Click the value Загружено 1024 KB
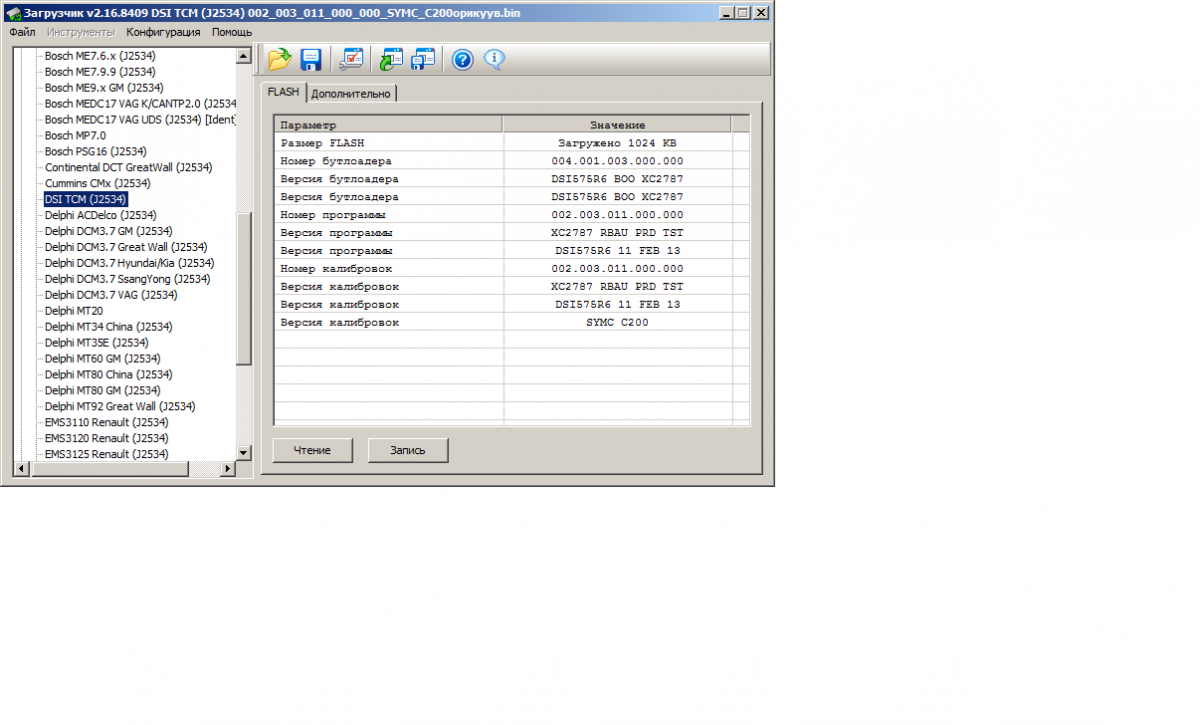Image resolution: width=1200 pixels, height=725 pixels. (617, 142)
